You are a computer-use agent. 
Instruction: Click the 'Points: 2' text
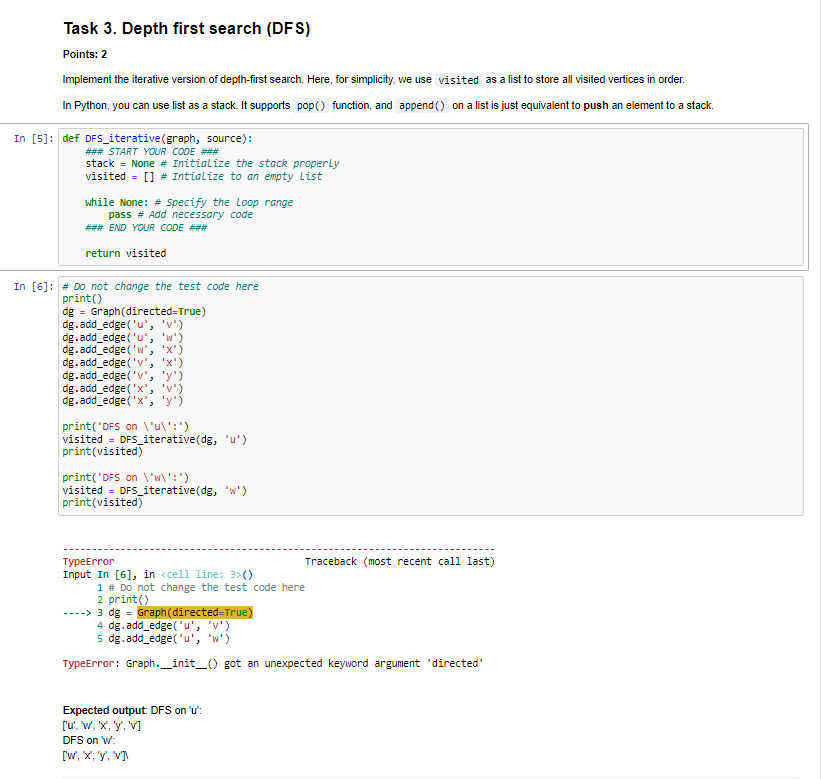coord(85,54)
